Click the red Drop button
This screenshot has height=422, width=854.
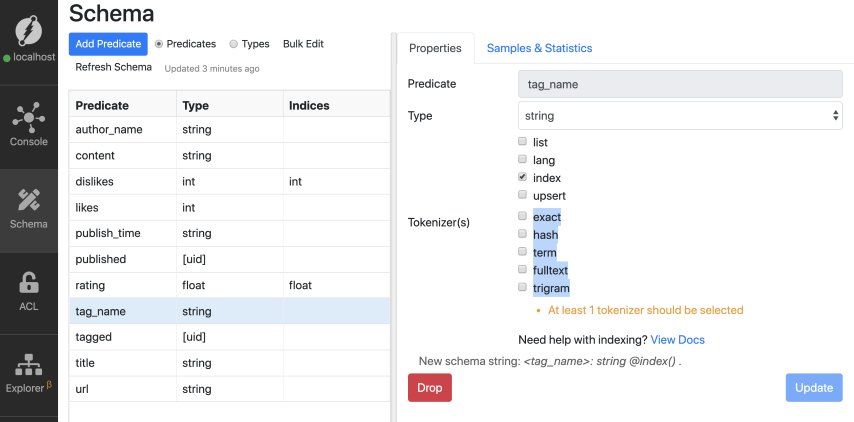point(429,387)
